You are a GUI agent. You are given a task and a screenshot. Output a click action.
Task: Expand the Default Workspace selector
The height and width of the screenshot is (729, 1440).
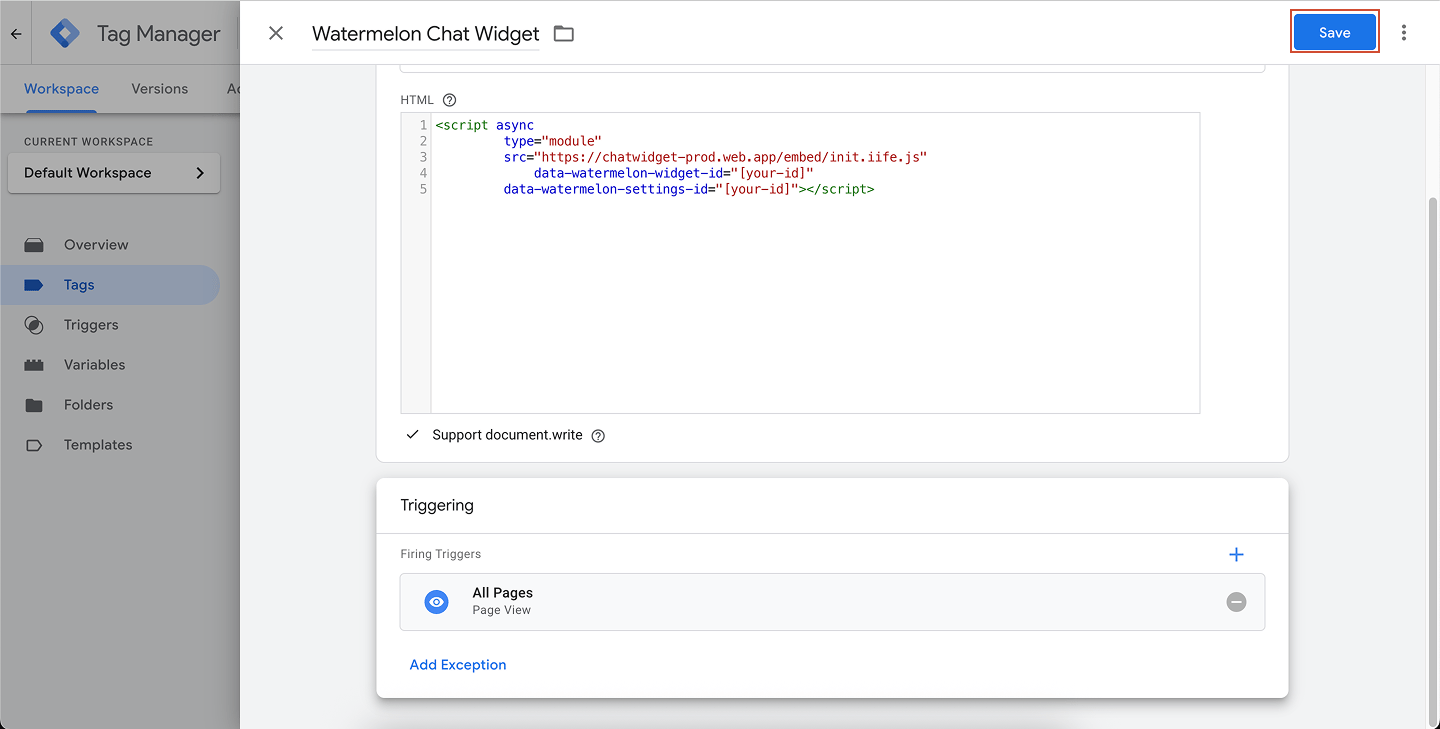pos(114,173)
